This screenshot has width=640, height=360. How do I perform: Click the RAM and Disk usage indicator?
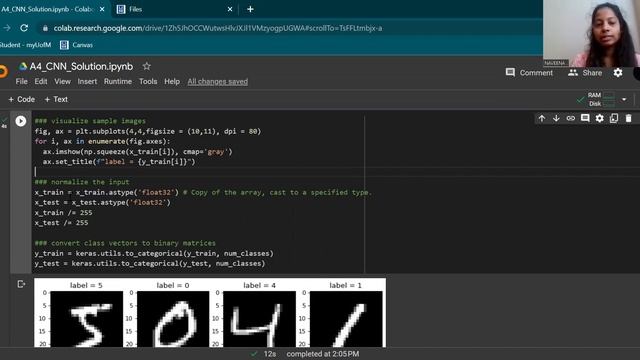[x=601, y=99]
